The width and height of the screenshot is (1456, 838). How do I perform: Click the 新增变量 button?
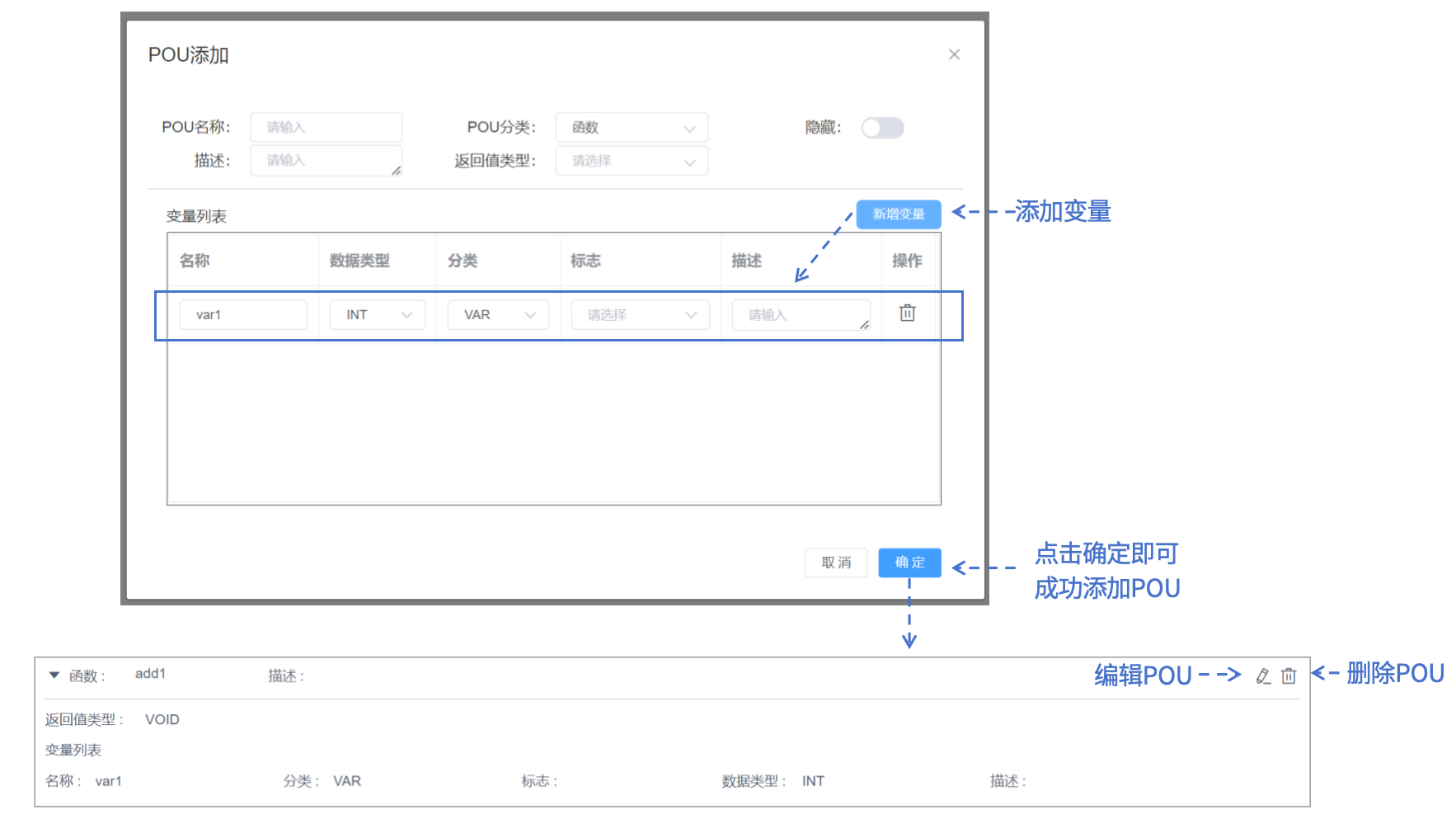899,214
